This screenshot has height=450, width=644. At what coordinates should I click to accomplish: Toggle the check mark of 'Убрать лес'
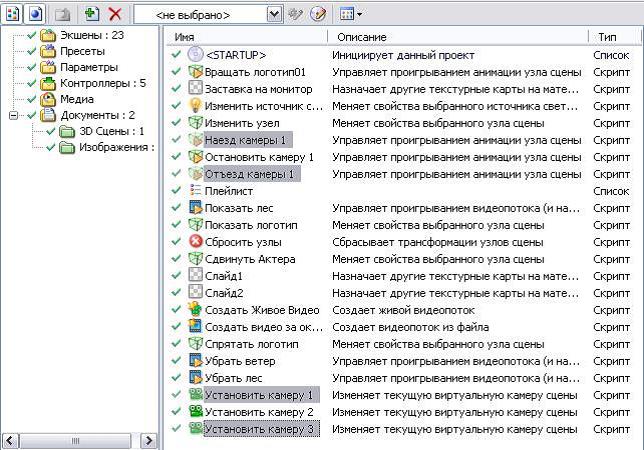(x=176, y=378)
